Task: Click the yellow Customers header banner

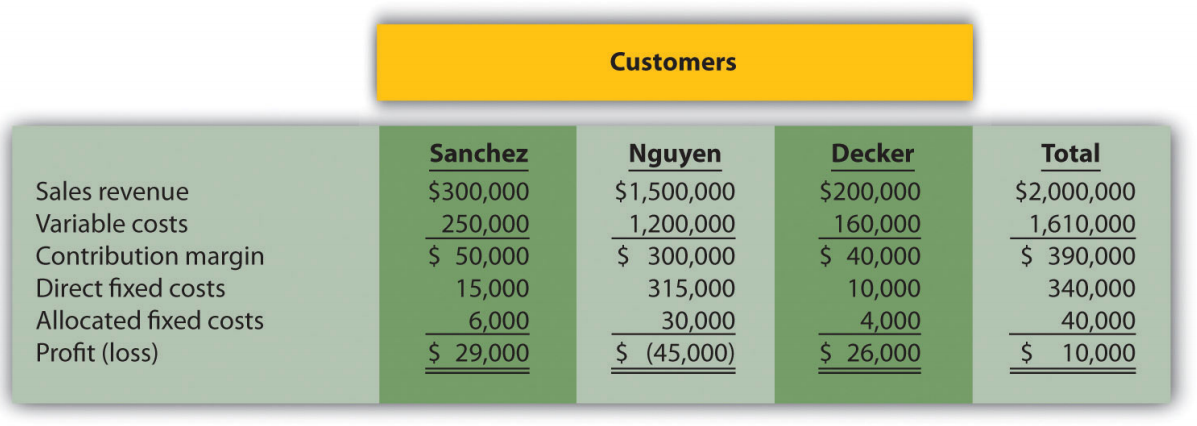Action: point(673,62)
